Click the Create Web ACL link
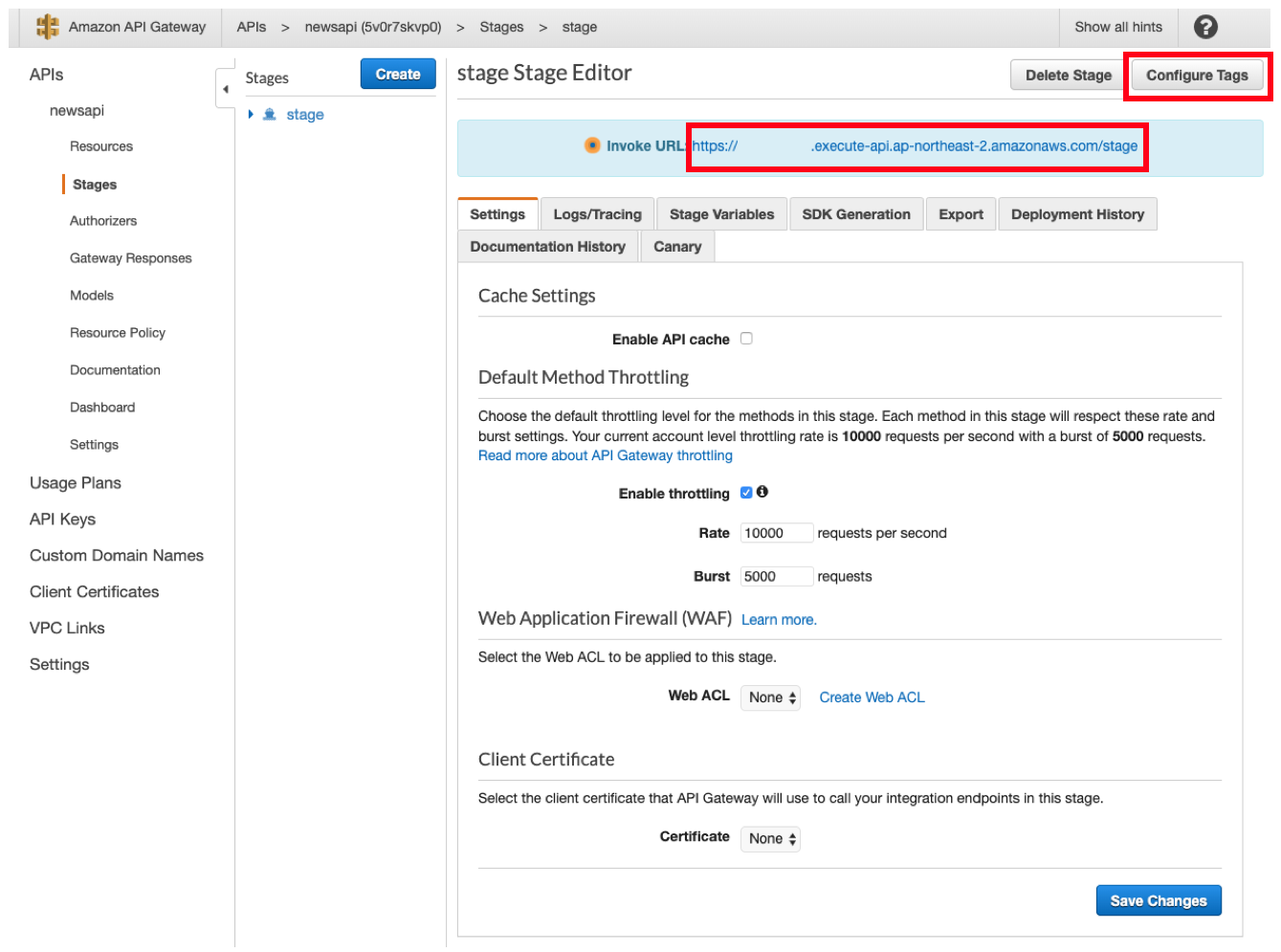The height and width of the screenshot is (952, 1281). 872,697
